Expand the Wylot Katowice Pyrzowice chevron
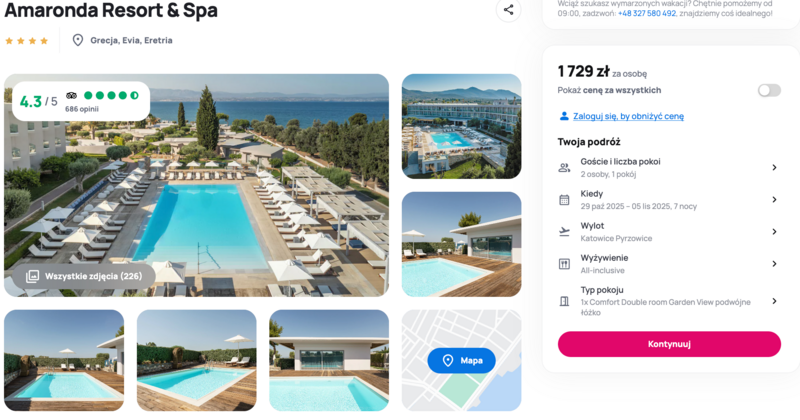 pos(774,232)
